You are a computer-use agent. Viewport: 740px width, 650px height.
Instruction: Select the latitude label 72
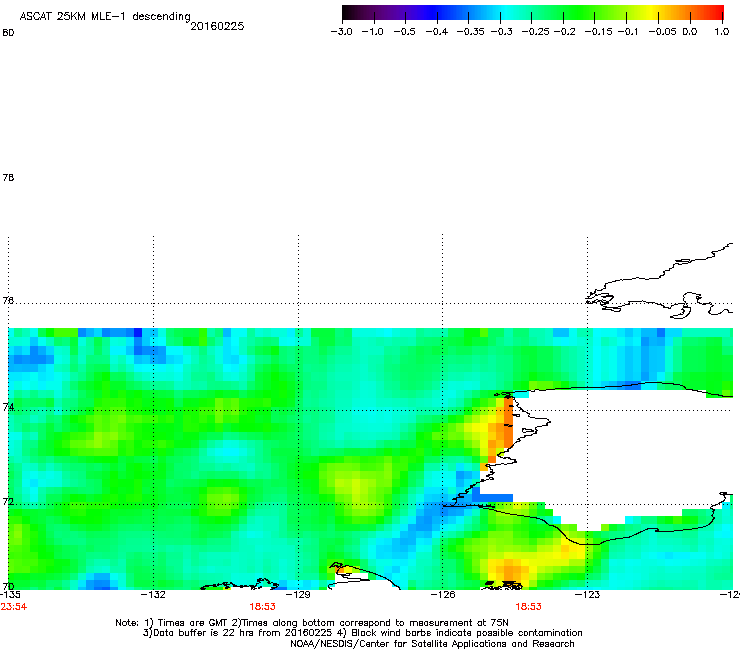[8, 501]
